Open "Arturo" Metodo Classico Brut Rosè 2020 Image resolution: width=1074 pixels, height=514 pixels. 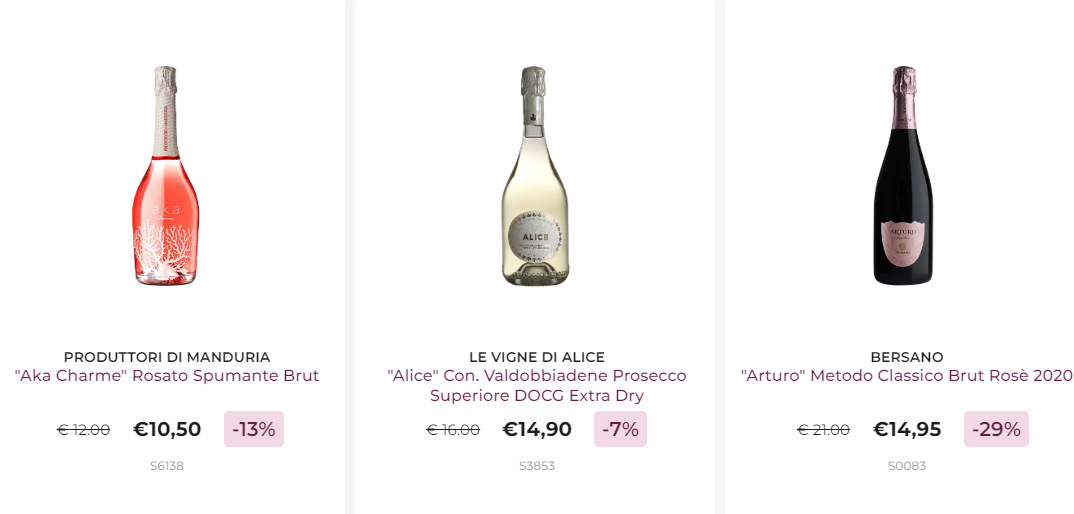pyautogui.click(x=907, y=376)
